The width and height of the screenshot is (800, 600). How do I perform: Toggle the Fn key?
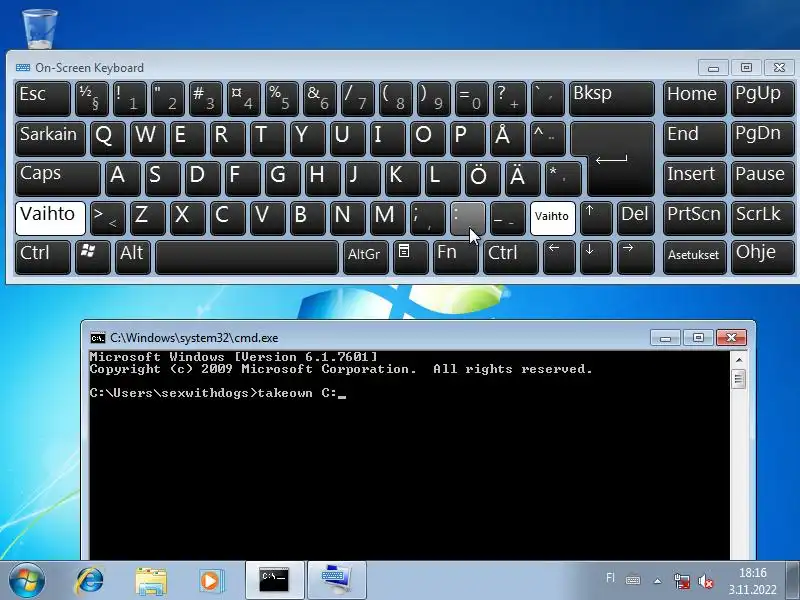point(455,258)
